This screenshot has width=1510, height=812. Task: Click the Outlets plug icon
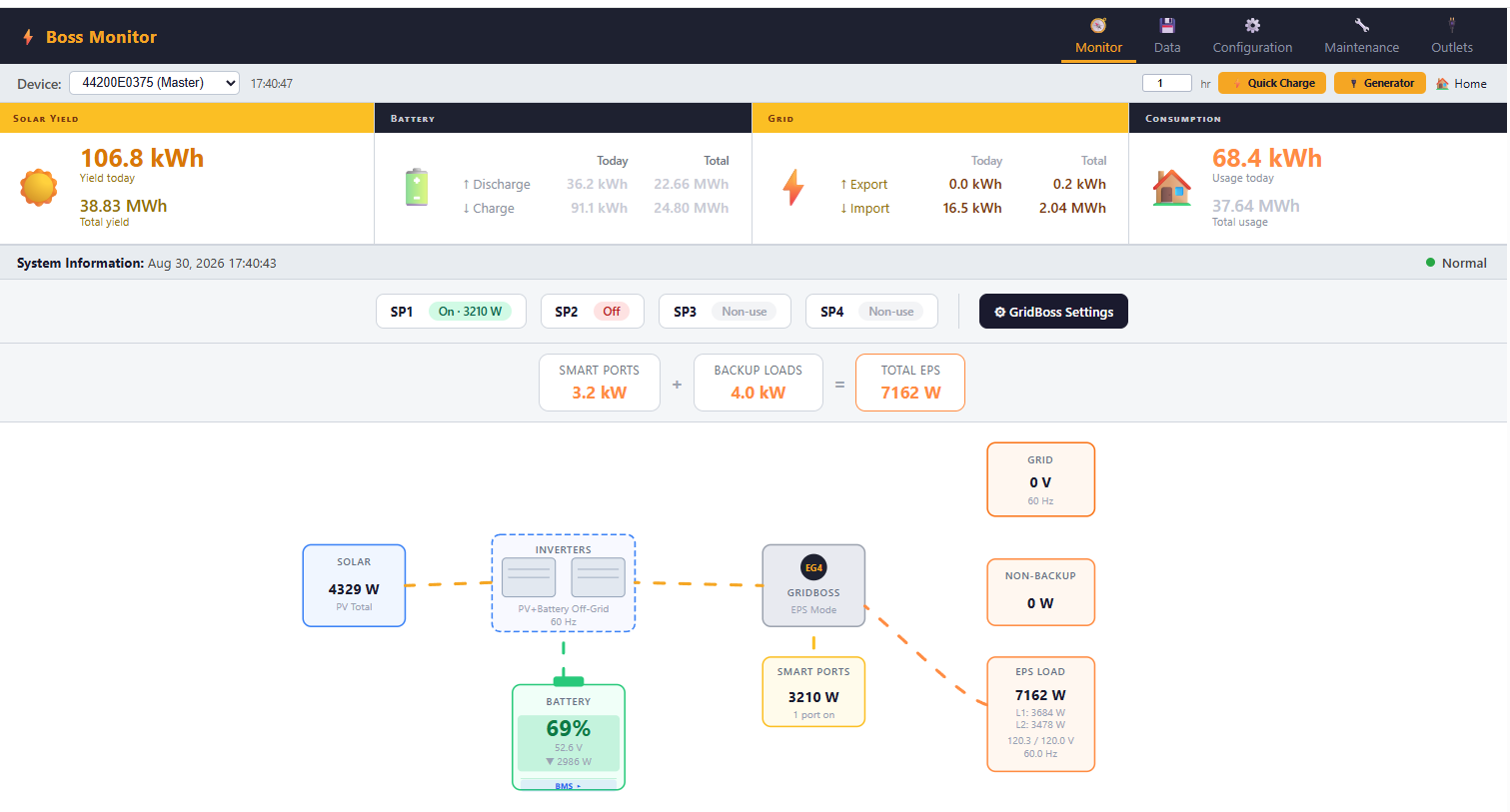pyautogui.click(x=1452, y=25)
